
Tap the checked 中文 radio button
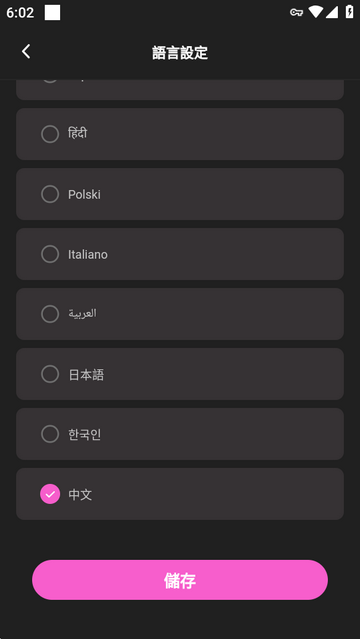50,494
